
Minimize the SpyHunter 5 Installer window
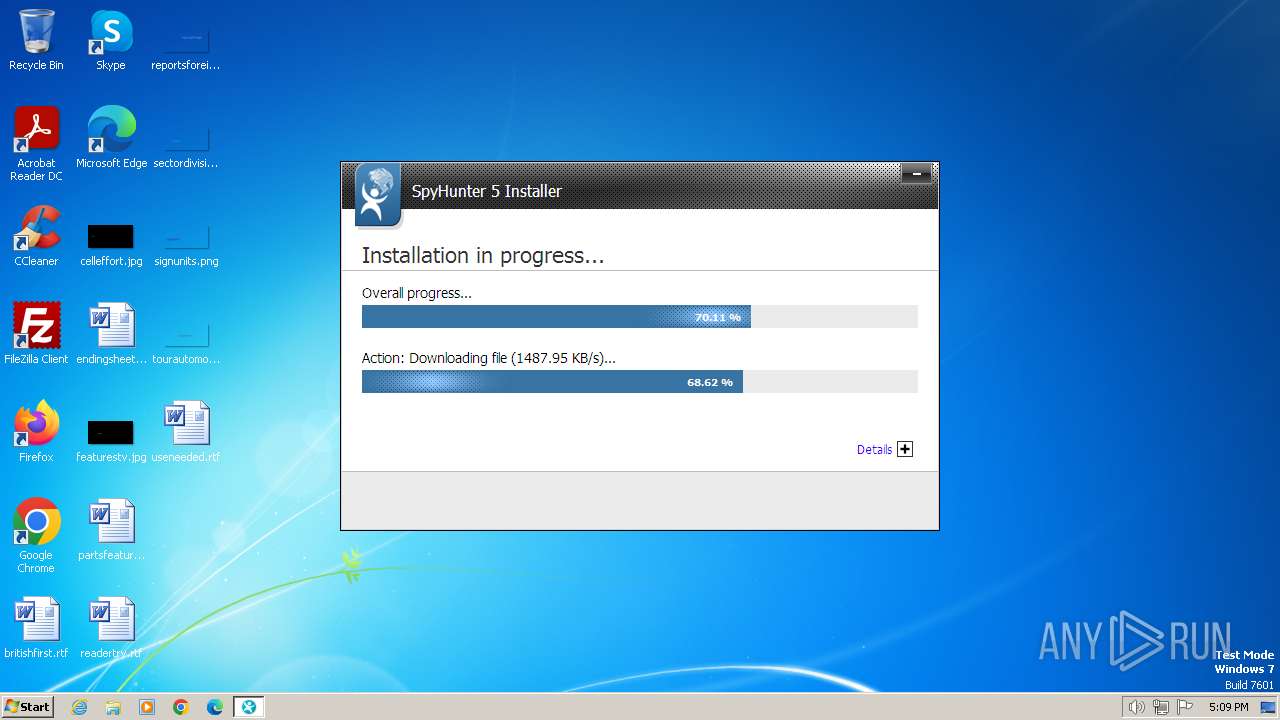[916, 174]
